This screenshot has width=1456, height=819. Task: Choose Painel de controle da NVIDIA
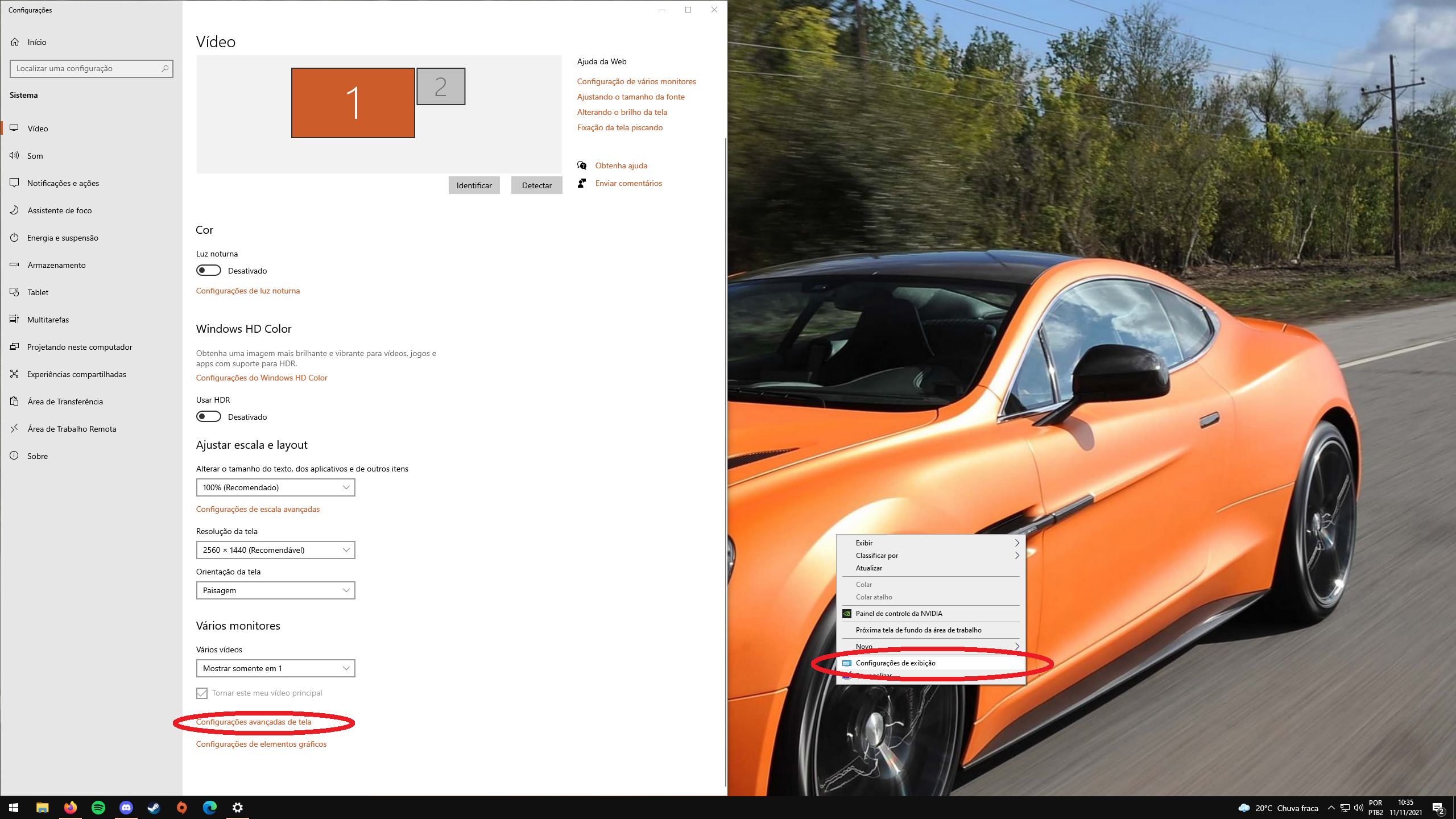899,614
